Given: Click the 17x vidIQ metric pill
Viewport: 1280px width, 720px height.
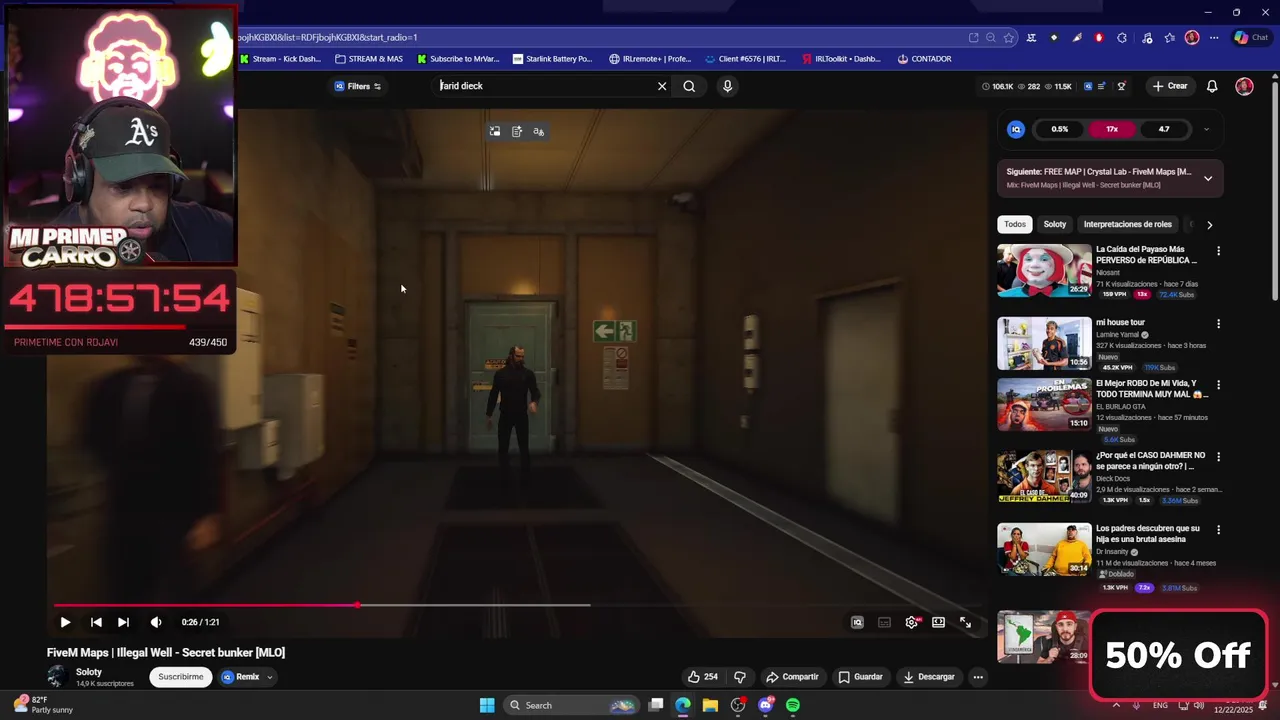Looking at the screenshot, I should (1112, 129).
